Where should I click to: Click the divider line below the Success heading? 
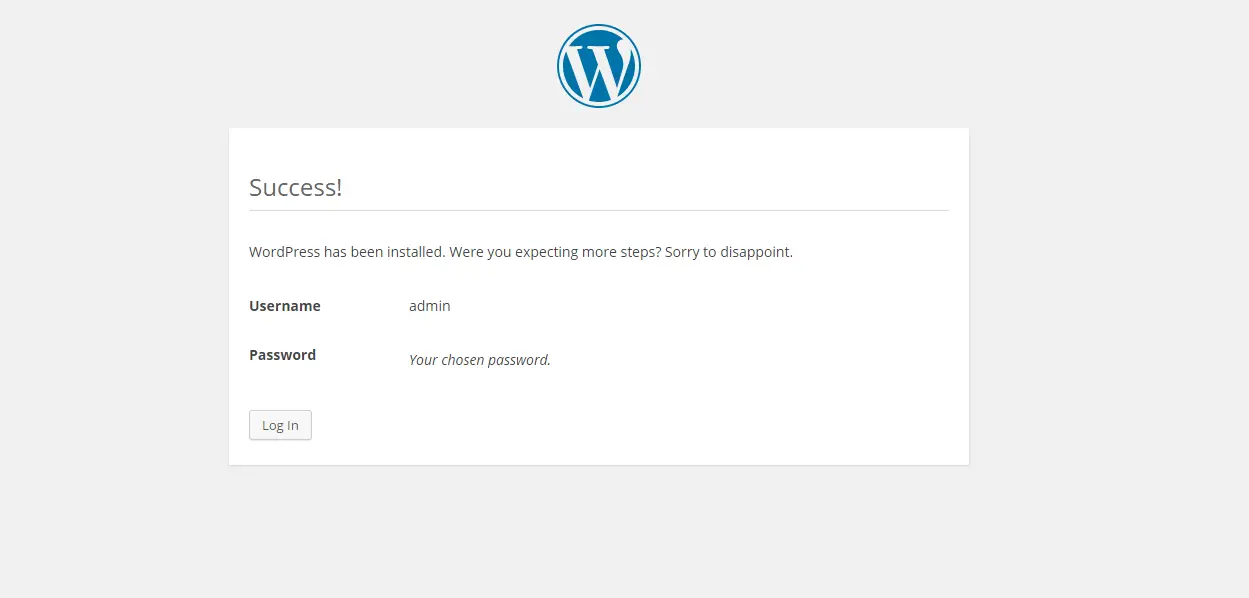coord(598,211)
